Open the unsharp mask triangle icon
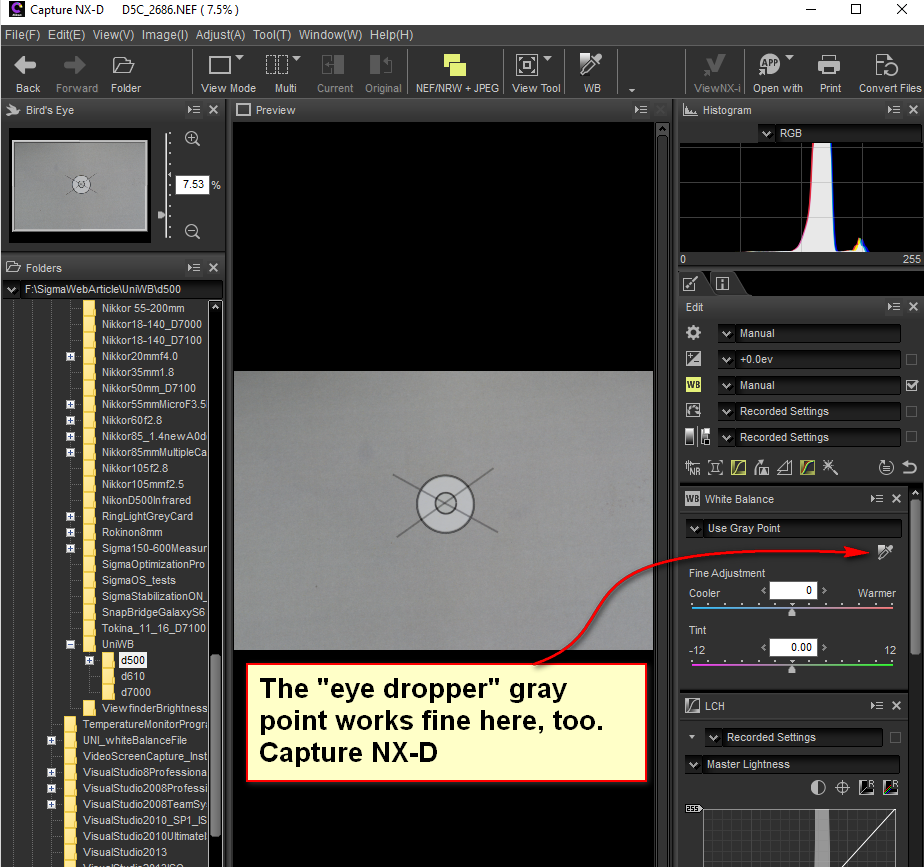This screenshot has width=924, height=867. (784, 468)
